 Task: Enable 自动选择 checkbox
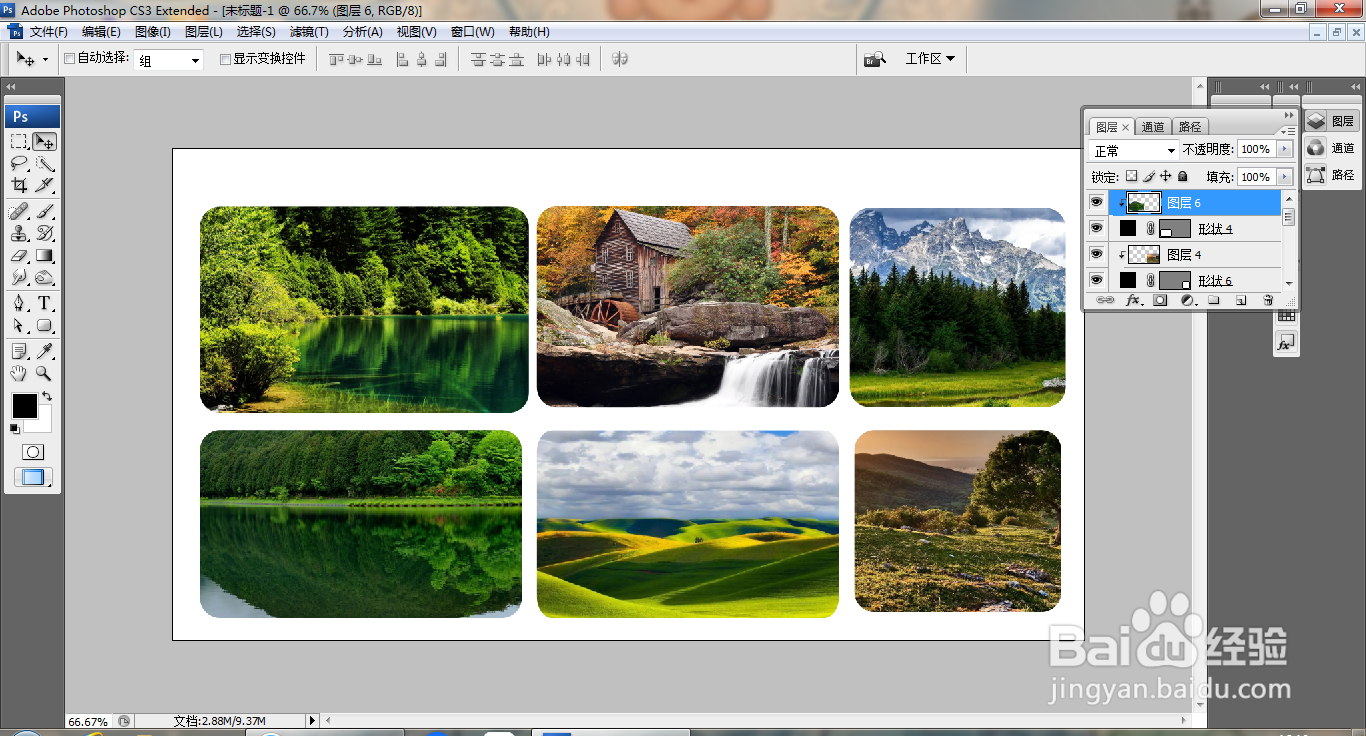tap(70, 59)
